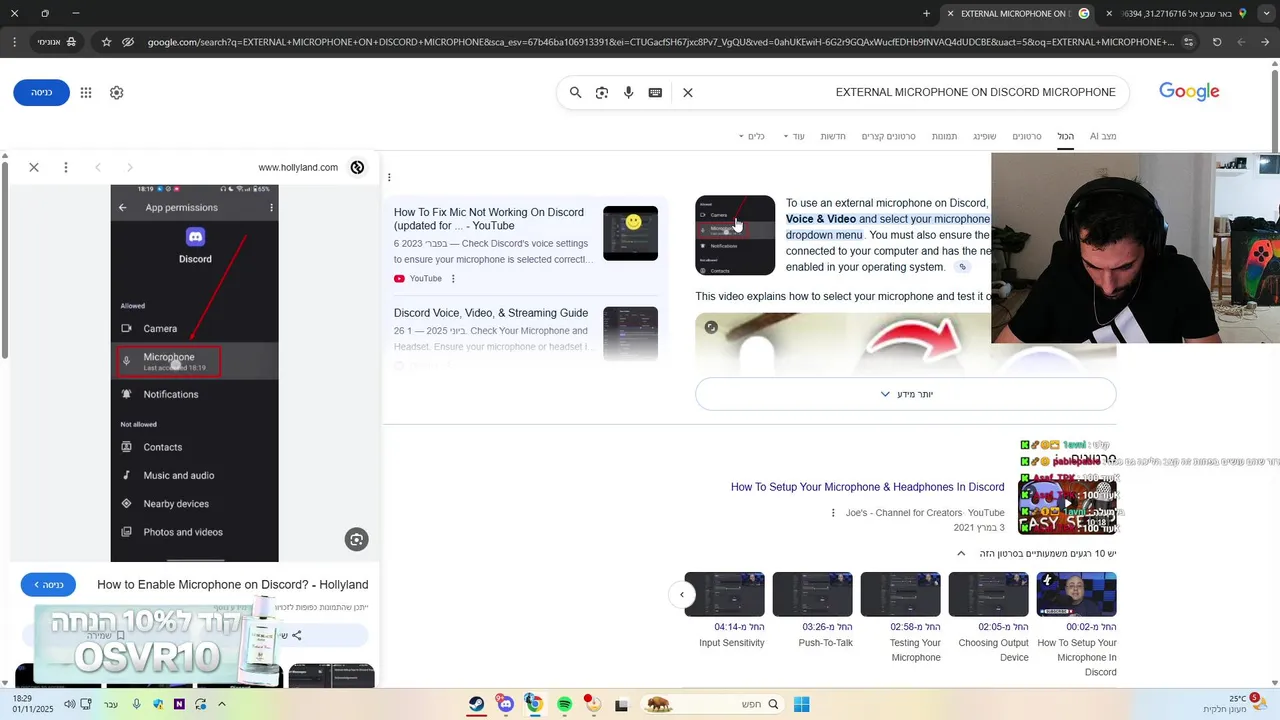The image size is (1280, 720).
Task: Open Steam from the taskbar
Action: pyautogui.click(x=477, y=704)
